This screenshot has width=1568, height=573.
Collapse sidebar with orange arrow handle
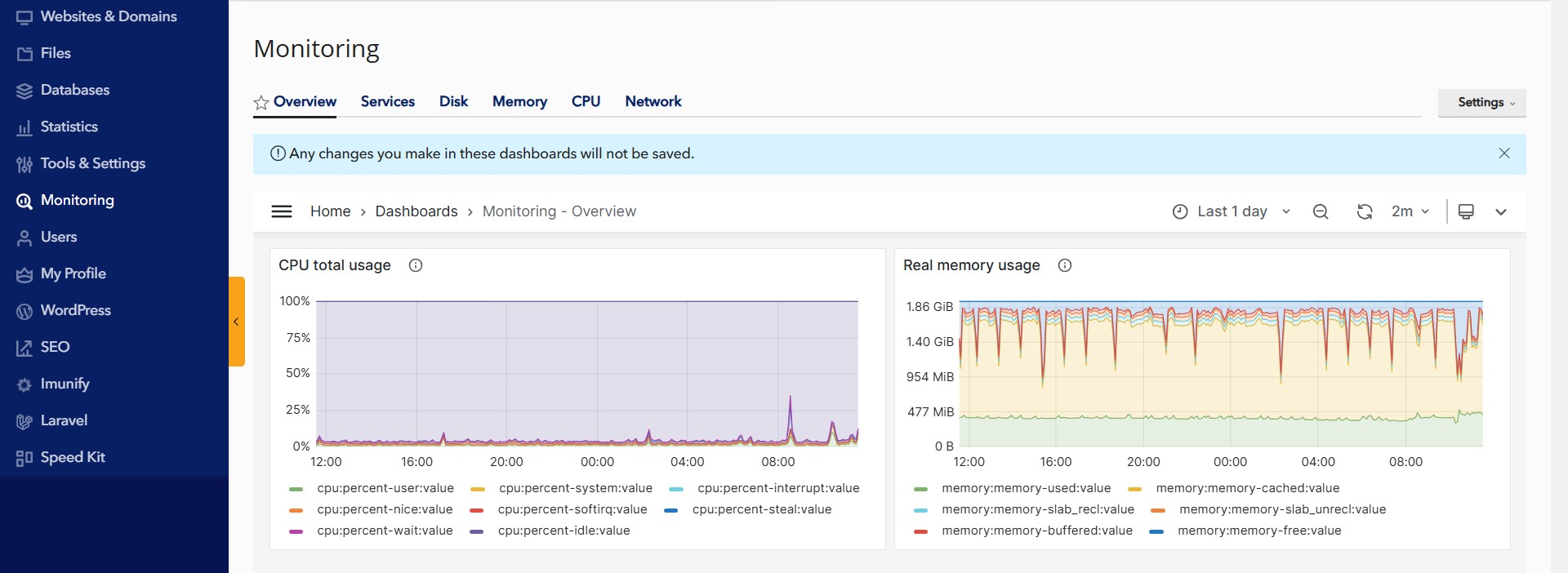pos(237,322)
